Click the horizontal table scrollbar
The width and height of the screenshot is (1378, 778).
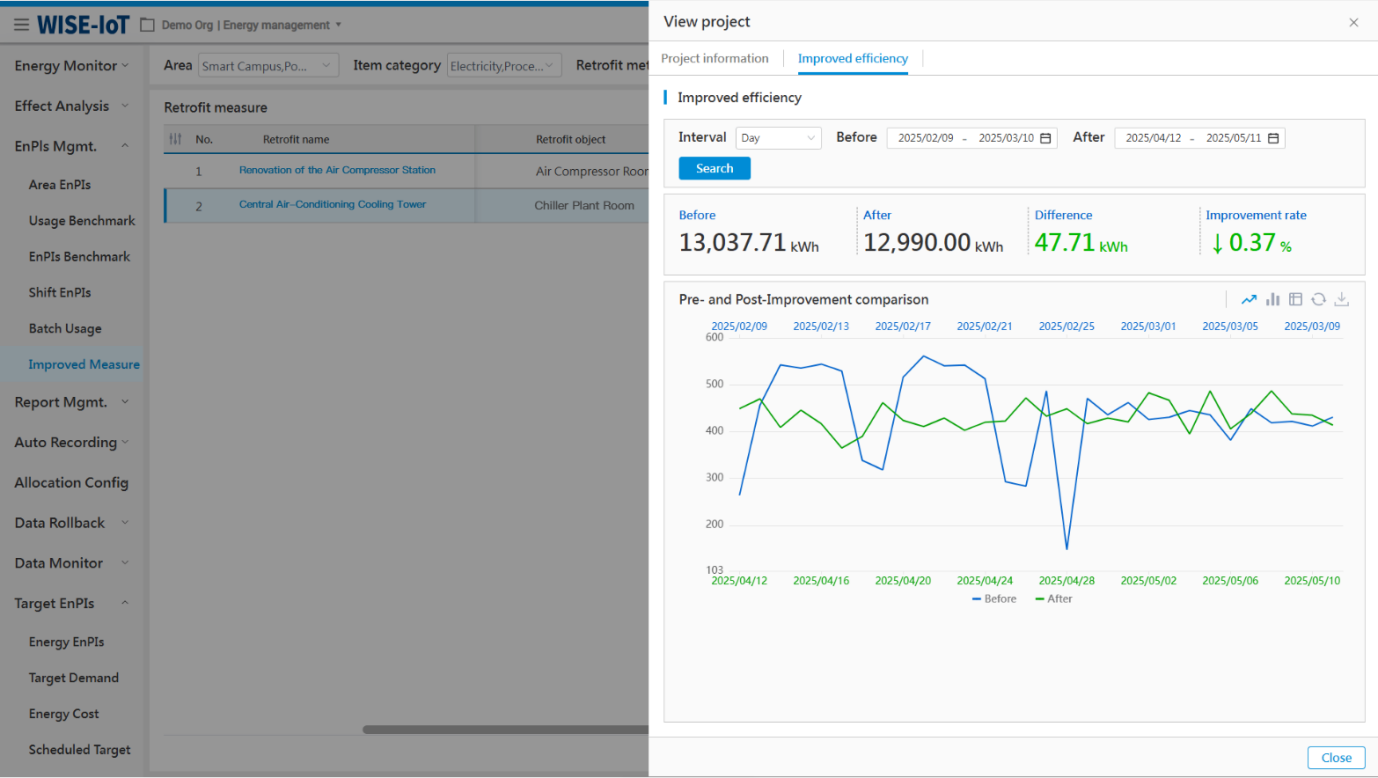point(505,730)
